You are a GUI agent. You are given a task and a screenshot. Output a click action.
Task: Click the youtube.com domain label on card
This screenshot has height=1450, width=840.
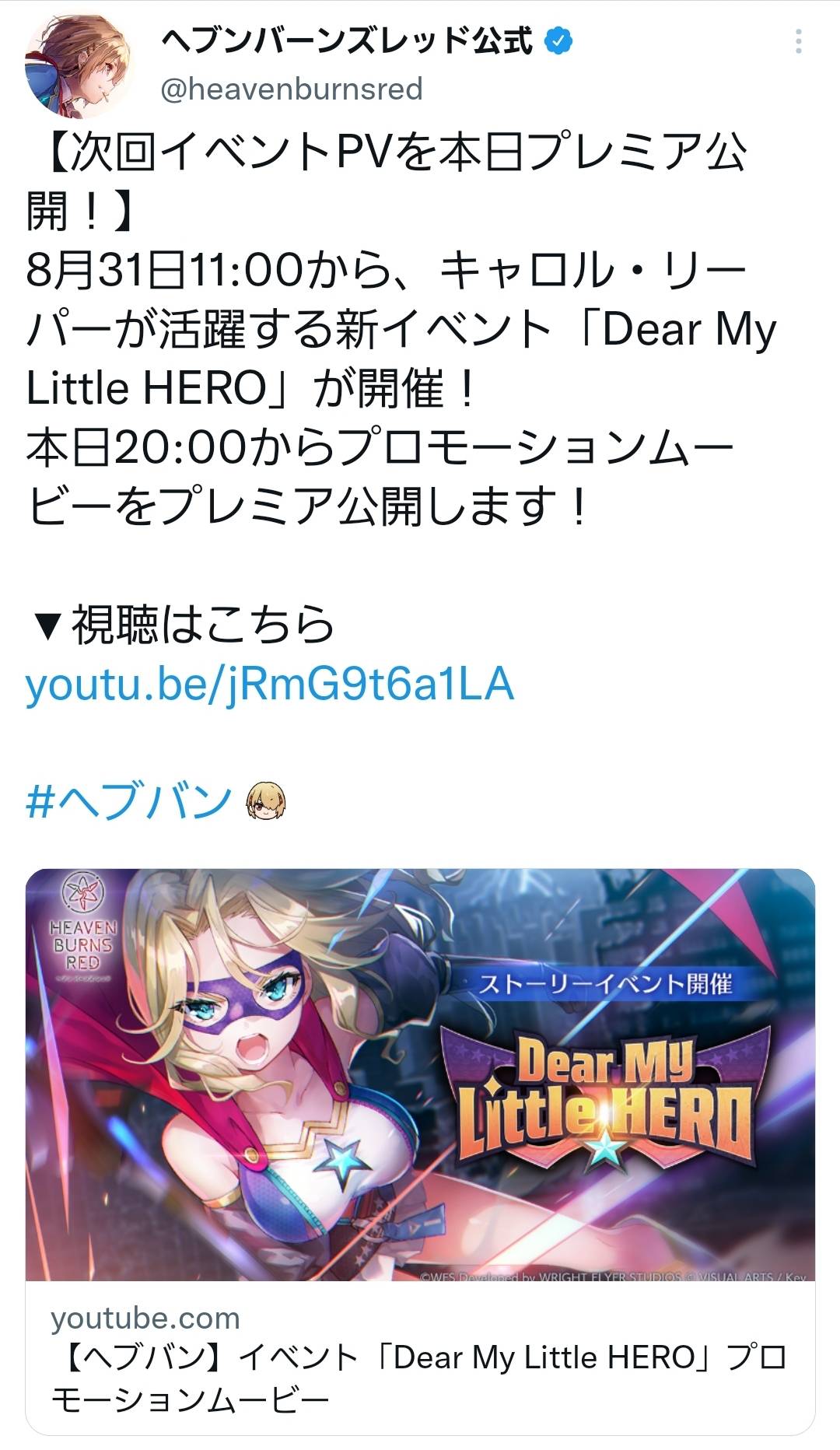[145, 1318]
